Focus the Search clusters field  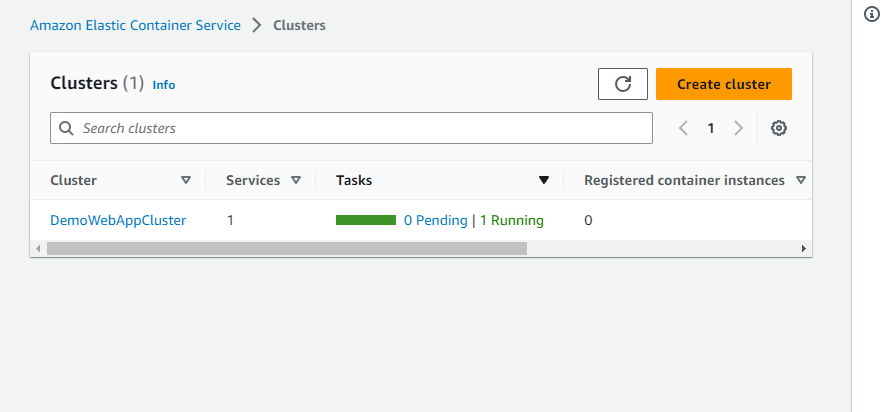tap(351, 128)
